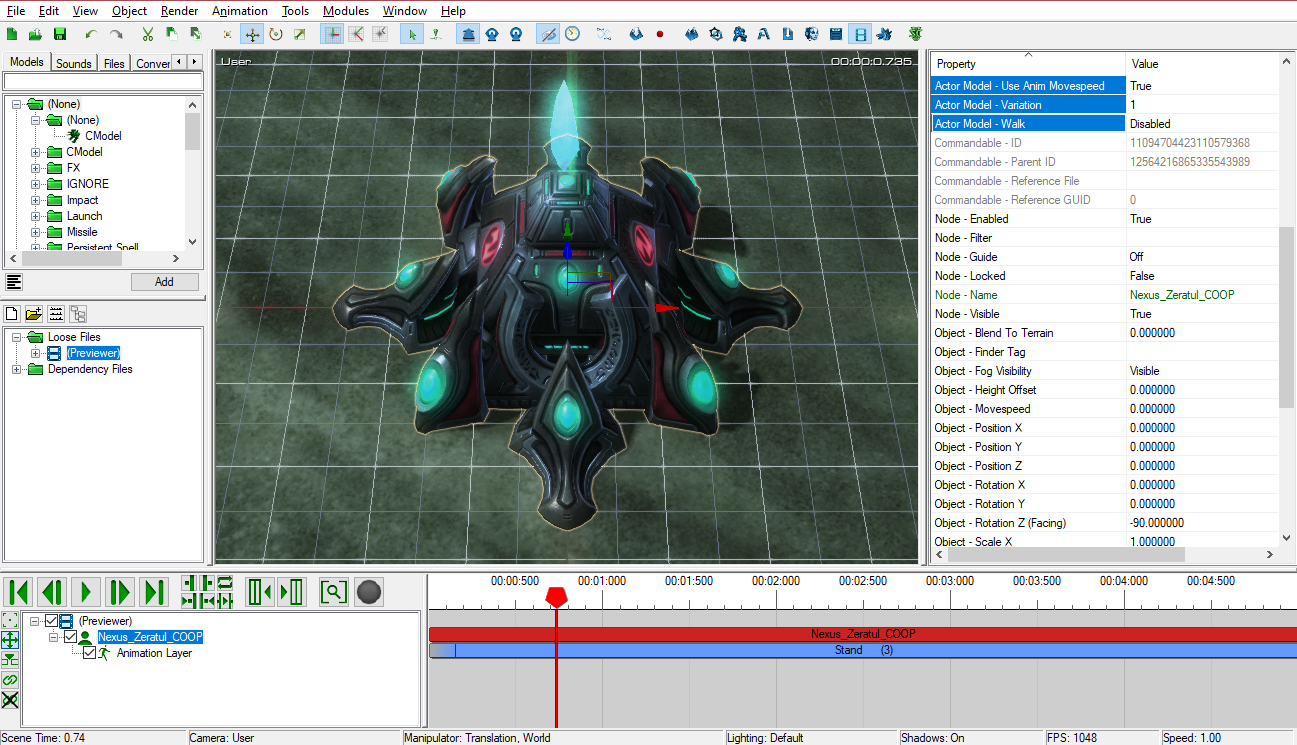Toggle the Nexus_Zeratul_COOP checkbox
This screenshot has height=745, width=1297.
coord(70,637)
